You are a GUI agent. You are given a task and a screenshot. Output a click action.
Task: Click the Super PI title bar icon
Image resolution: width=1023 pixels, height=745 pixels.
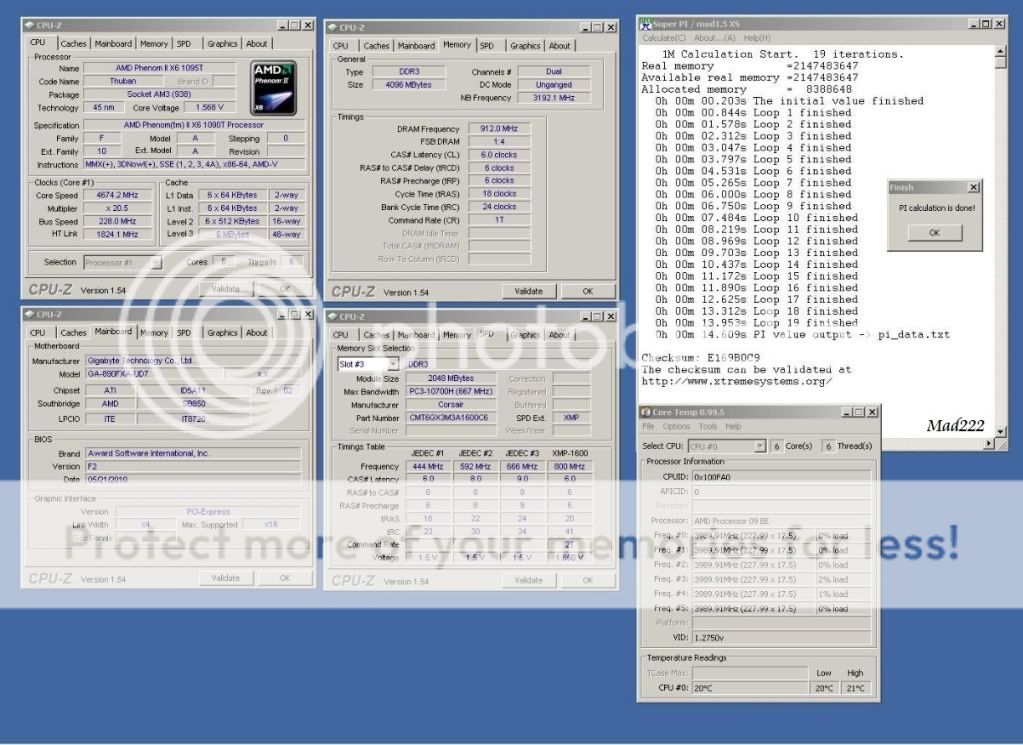pos(644,23)
